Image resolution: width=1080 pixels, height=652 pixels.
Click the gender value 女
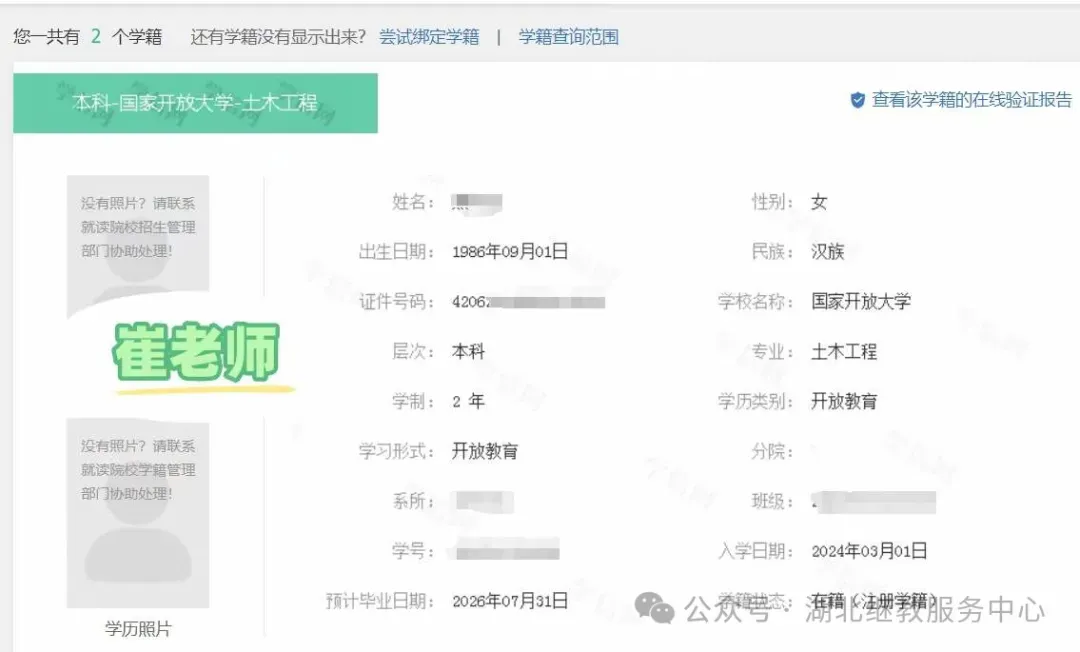(x=819, y=202)
